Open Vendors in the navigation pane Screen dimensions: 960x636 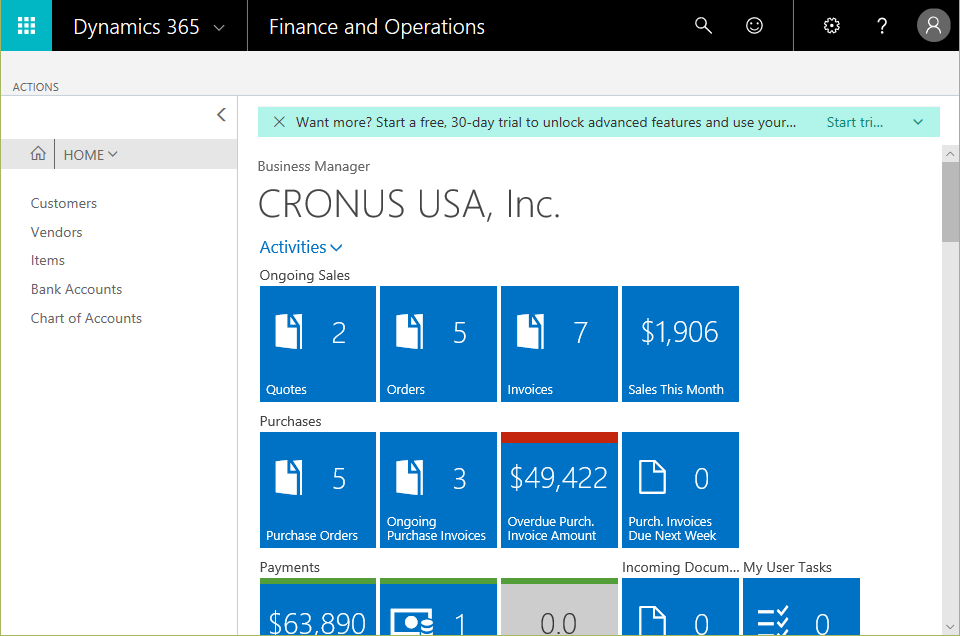coord(56,232)
